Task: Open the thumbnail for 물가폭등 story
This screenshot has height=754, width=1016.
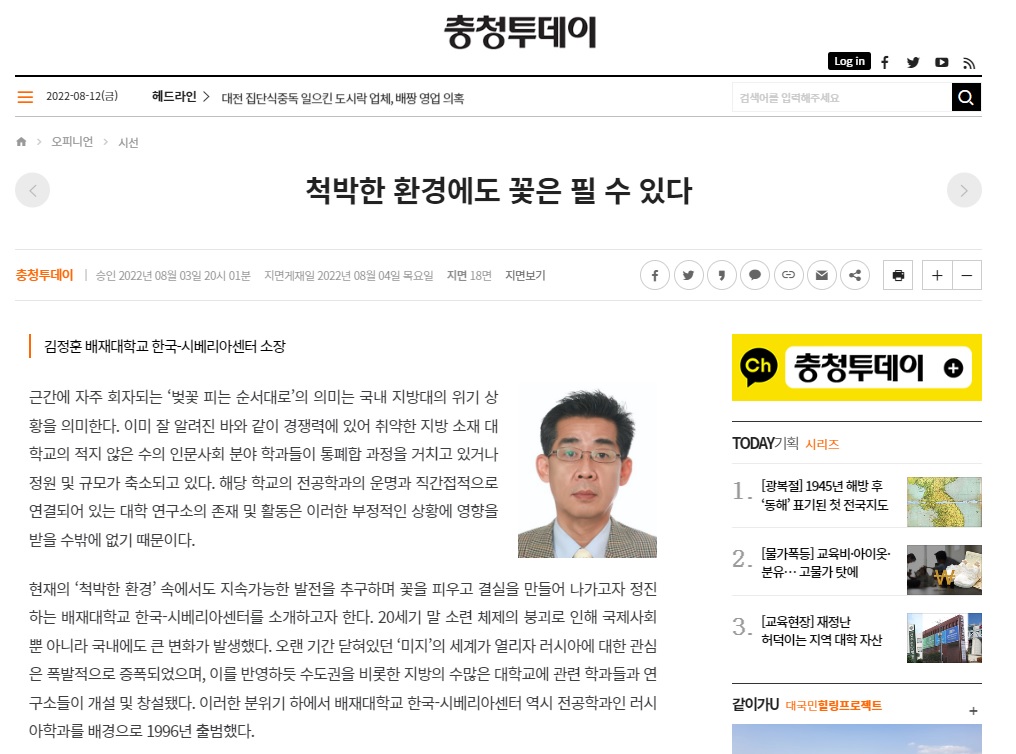Action: pos(944,570)
